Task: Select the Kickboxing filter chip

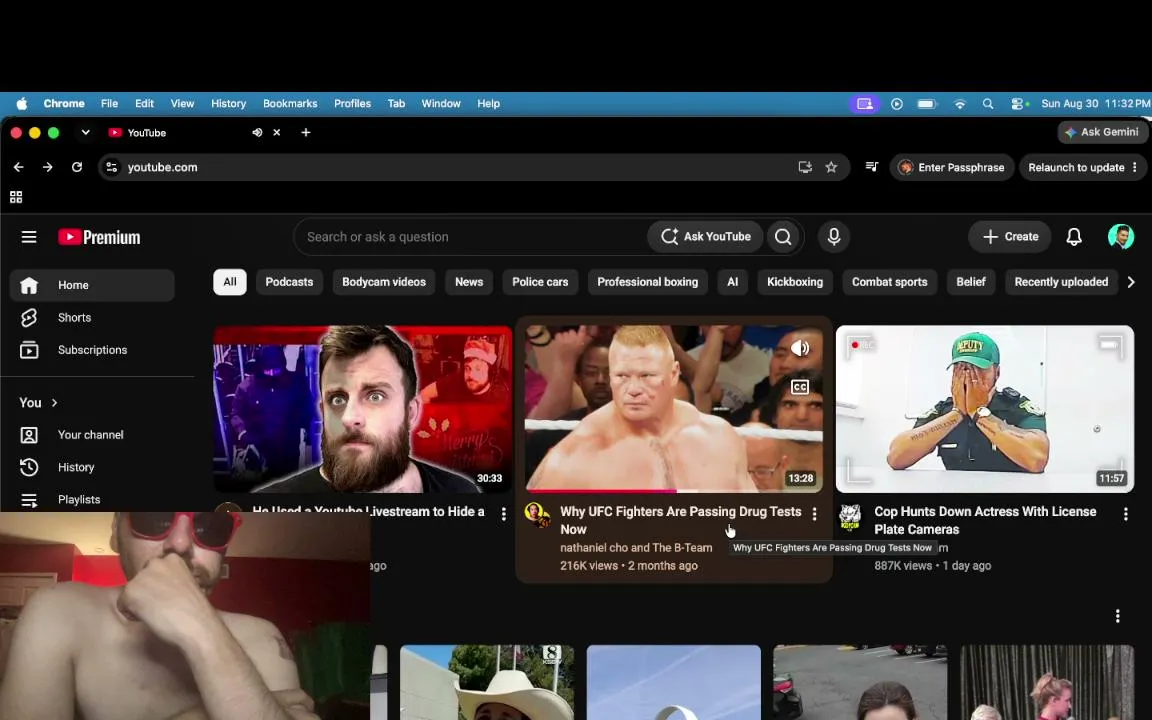Action: tap(795, 282)
